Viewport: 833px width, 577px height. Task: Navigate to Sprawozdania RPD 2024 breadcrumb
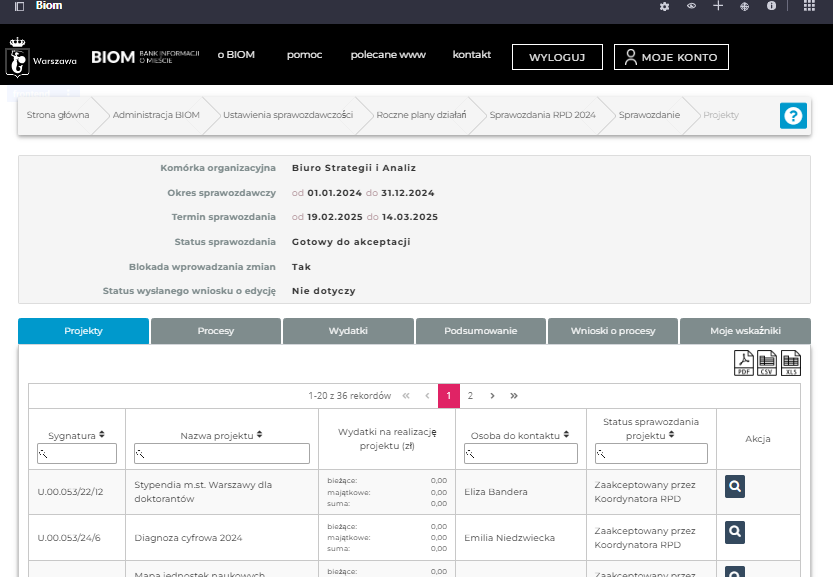pos(542,115)
